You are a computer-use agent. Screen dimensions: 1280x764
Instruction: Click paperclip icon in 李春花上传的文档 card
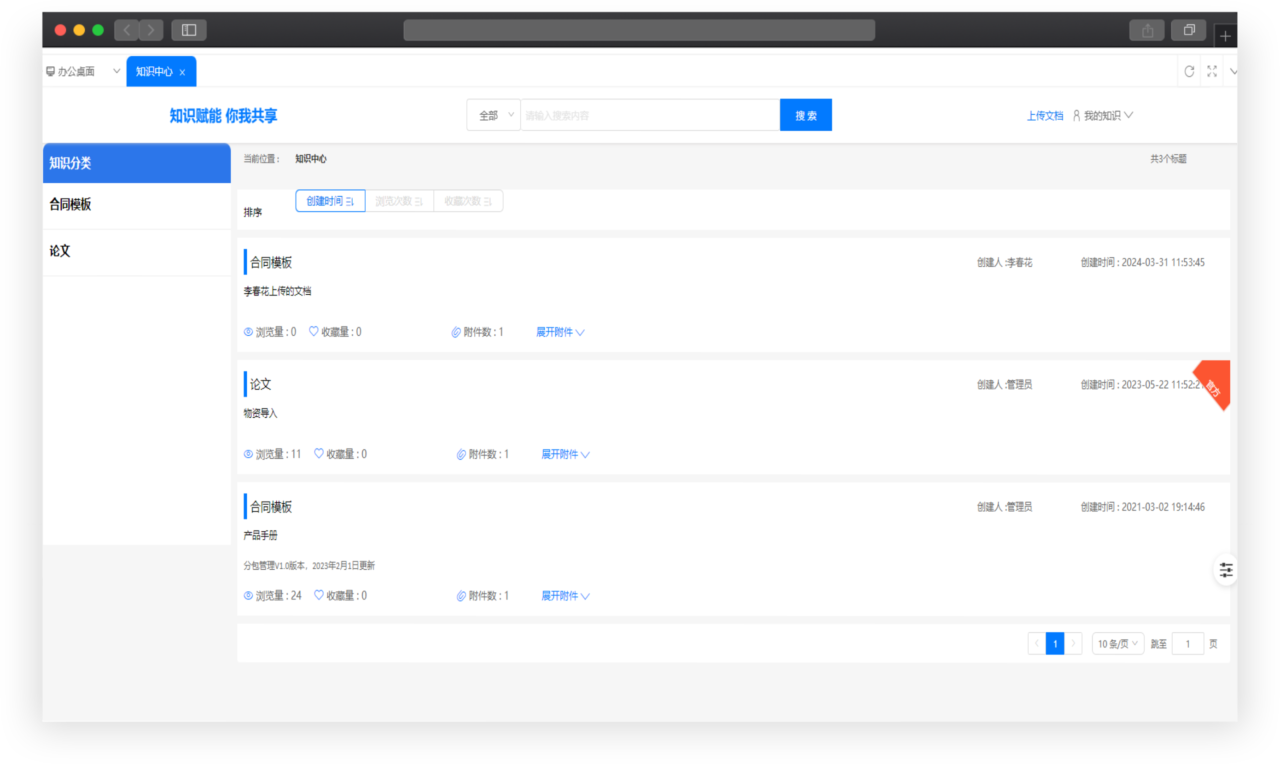tap(456, 332)
